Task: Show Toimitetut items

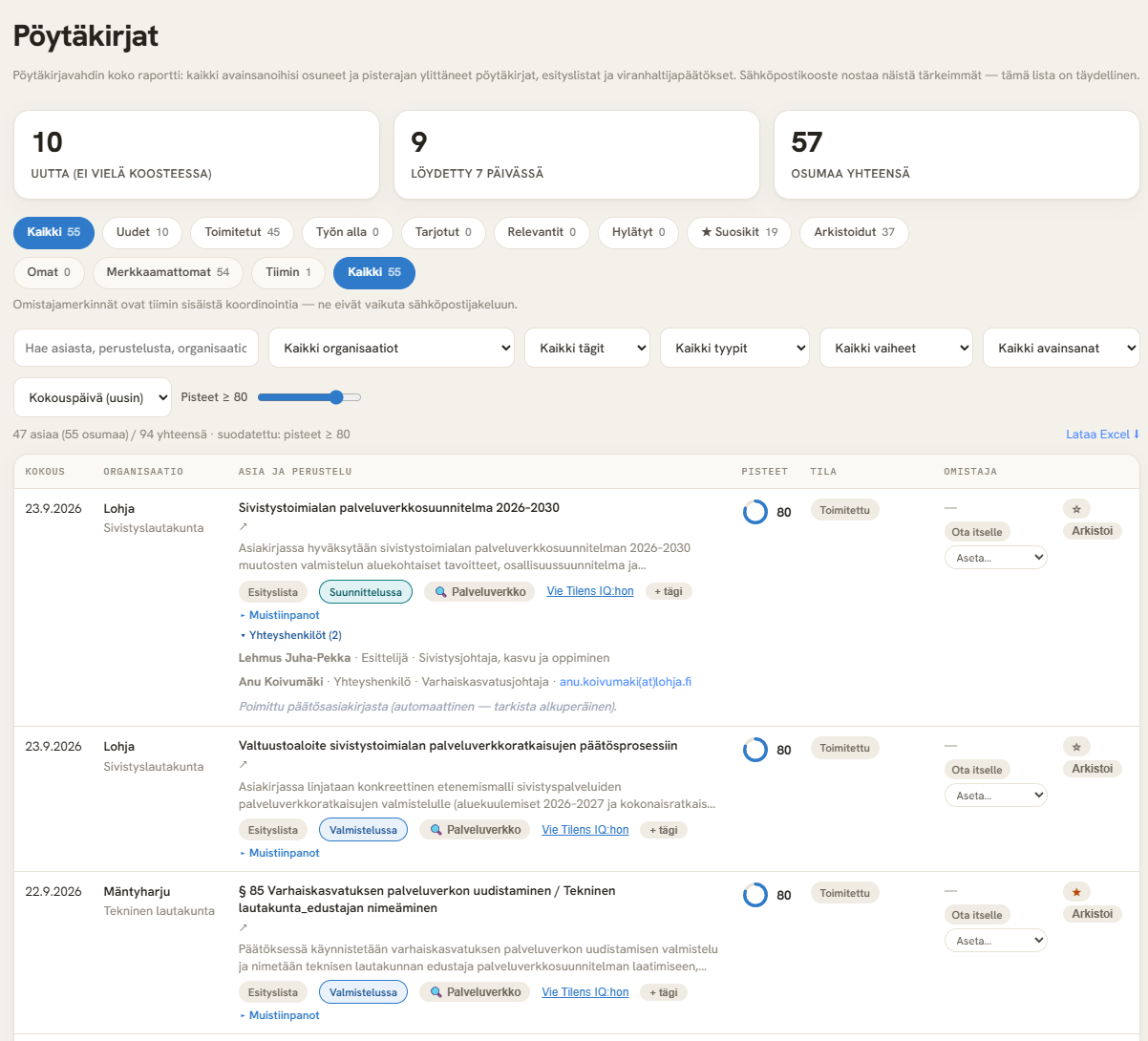Action: [243, 232]
